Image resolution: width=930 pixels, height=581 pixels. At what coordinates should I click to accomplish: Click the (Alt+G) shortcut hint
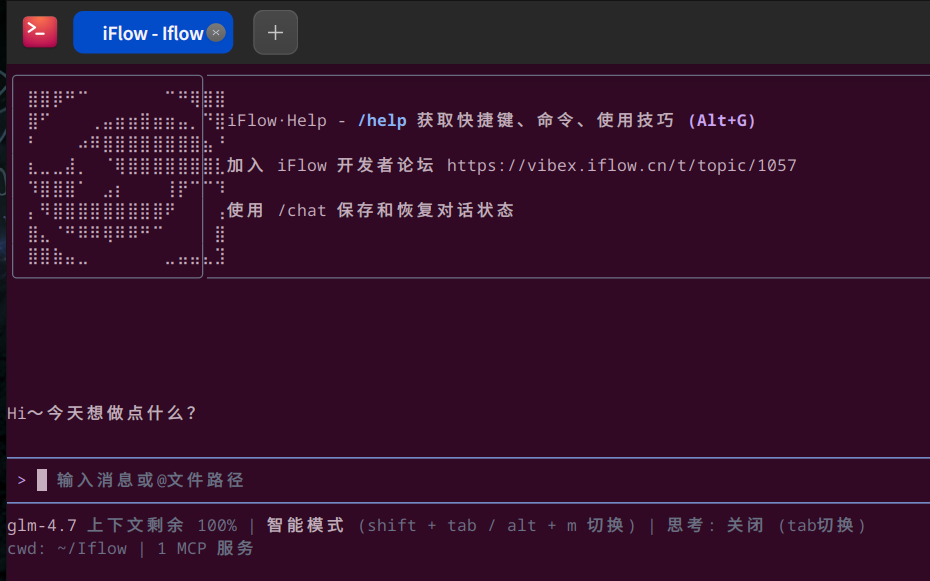tap(722, 120)
